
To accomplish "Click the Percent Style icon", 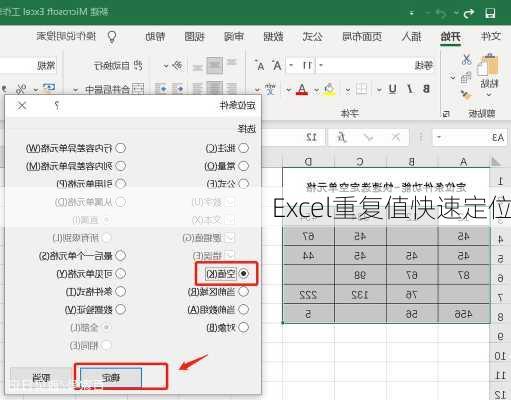I will [21, 89].
